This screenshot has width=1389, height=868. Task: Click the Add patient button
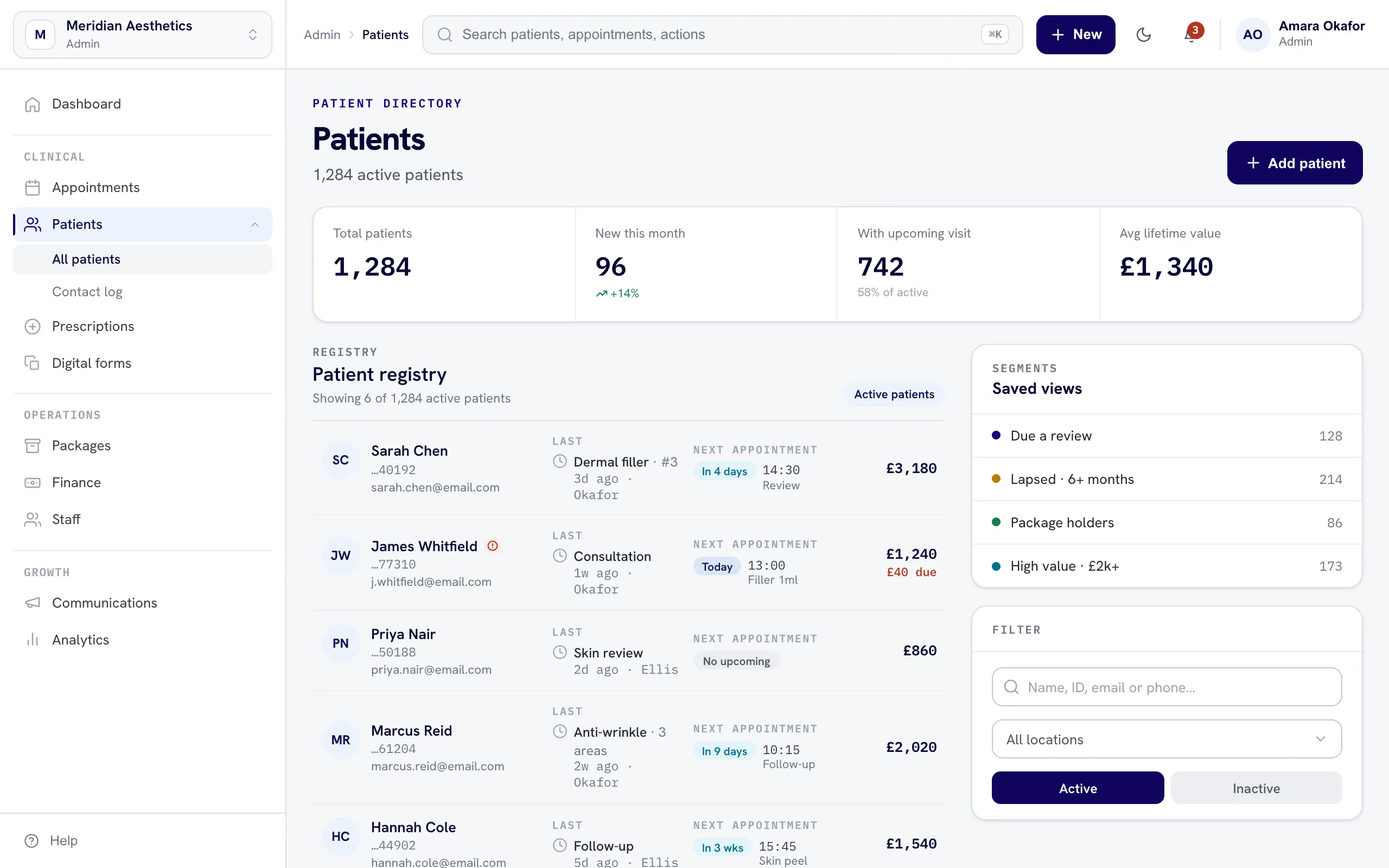click(1294, 163)
